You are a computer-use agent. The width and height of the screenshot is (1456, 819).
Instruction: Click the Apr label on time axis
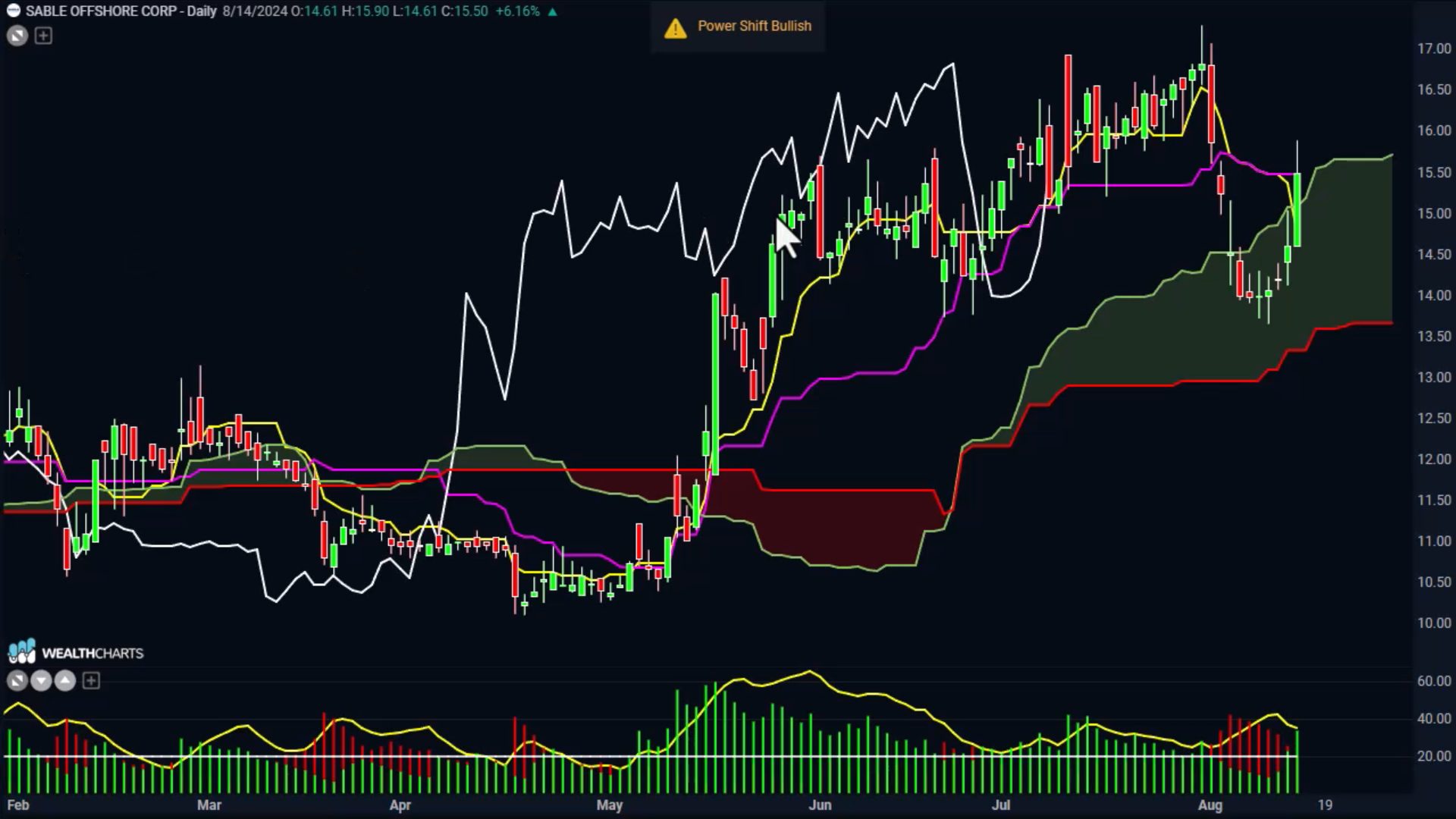click(x=400, y=805)
